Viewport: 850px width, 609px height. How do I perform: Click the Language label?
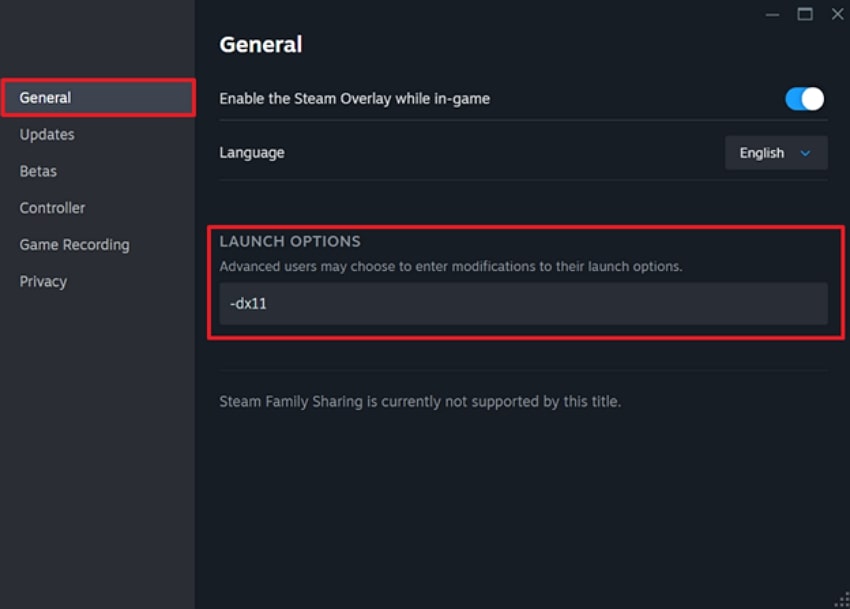click(x=251, y=152)
